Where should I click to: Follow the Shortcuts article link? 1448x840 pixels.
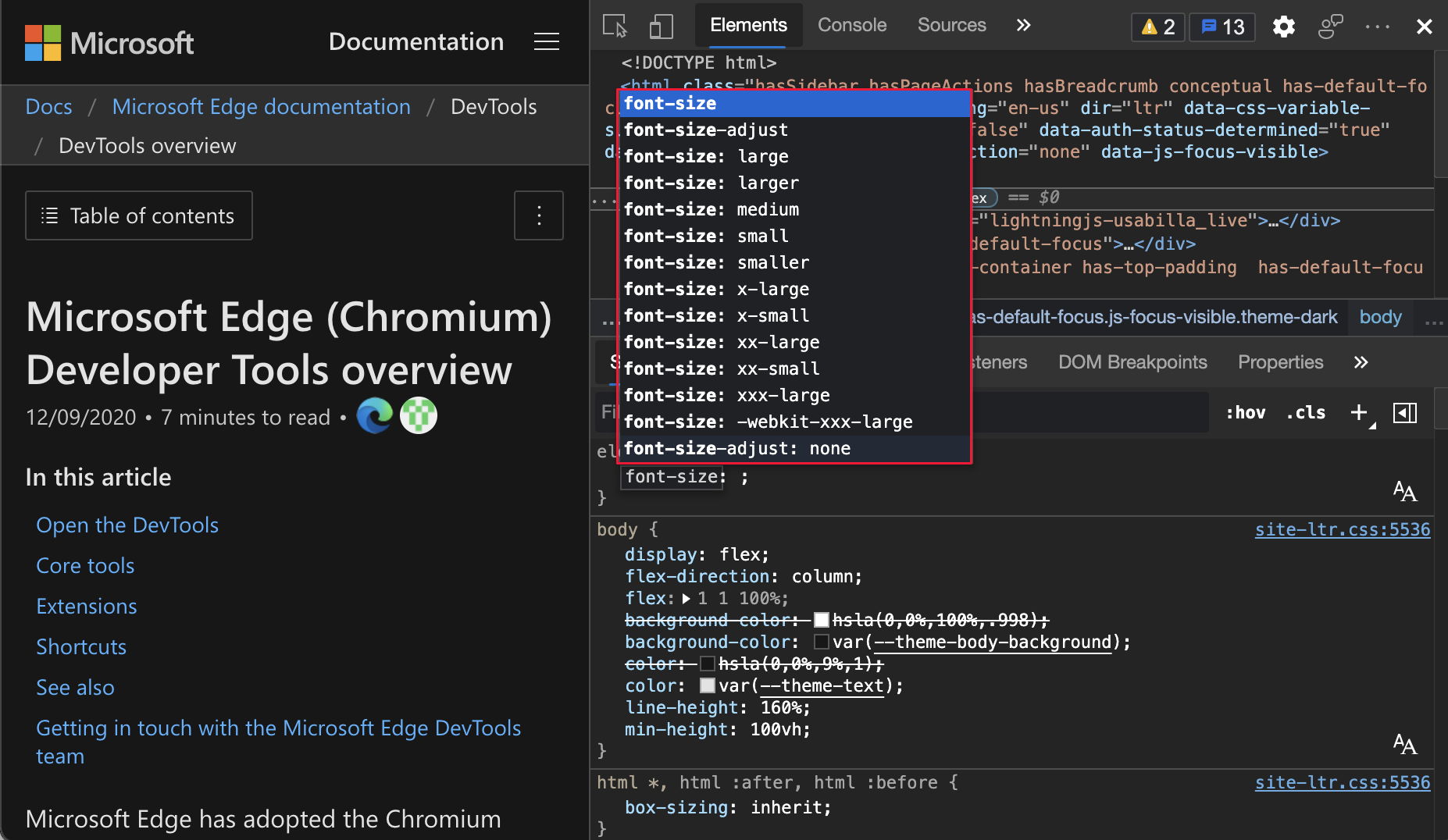[x=81, y=646]
